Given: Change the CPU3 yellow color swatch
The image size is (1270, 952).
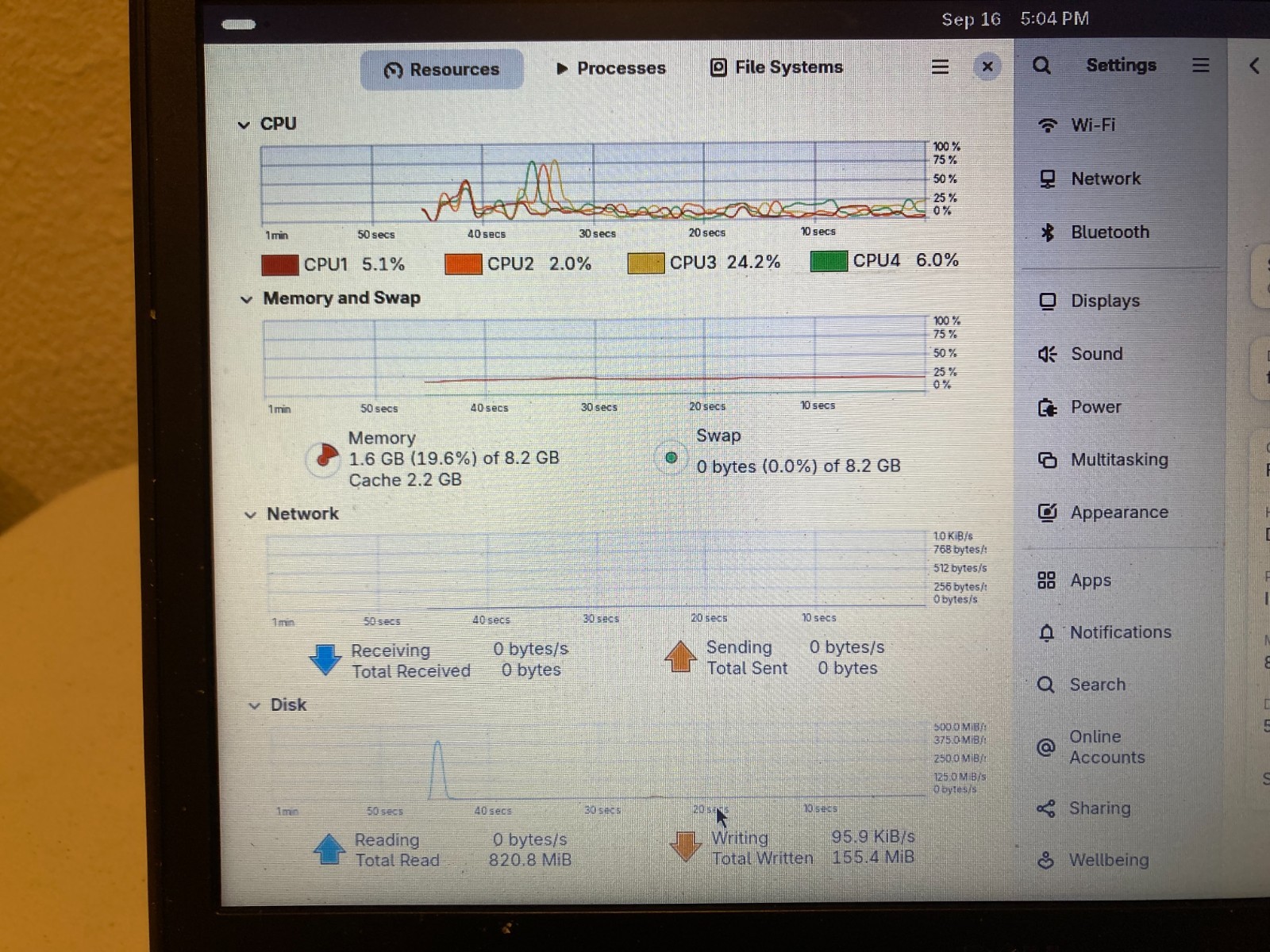Looking at the screenshot, I should click(646, 263).
